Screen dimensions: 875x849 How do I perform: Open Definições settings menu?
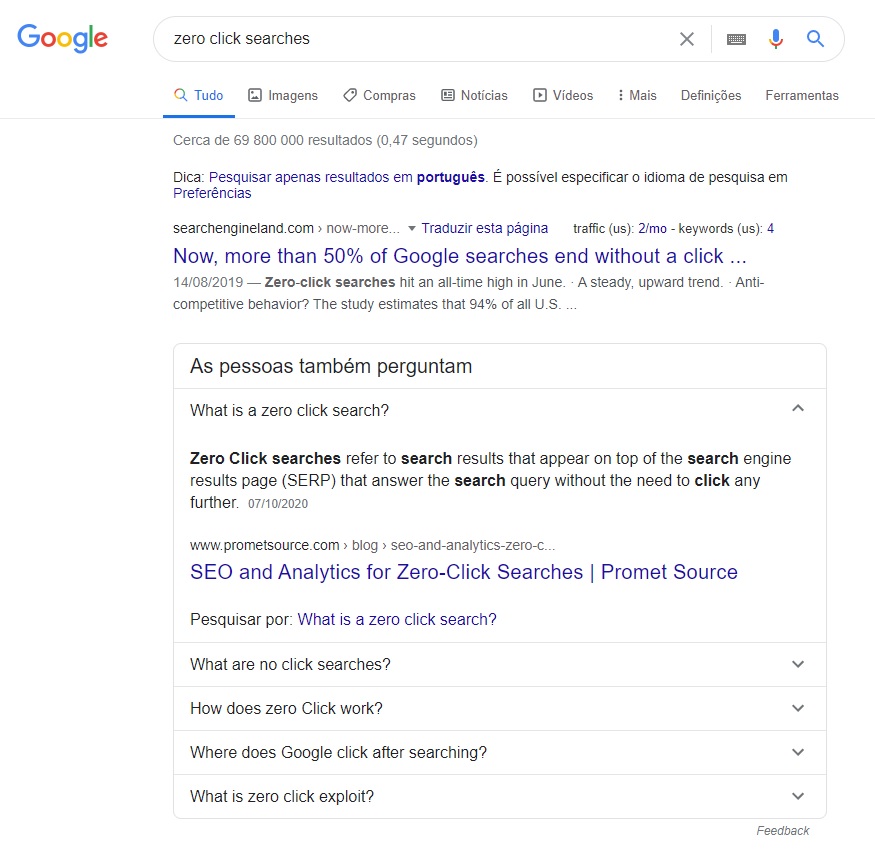coord(711,96)
